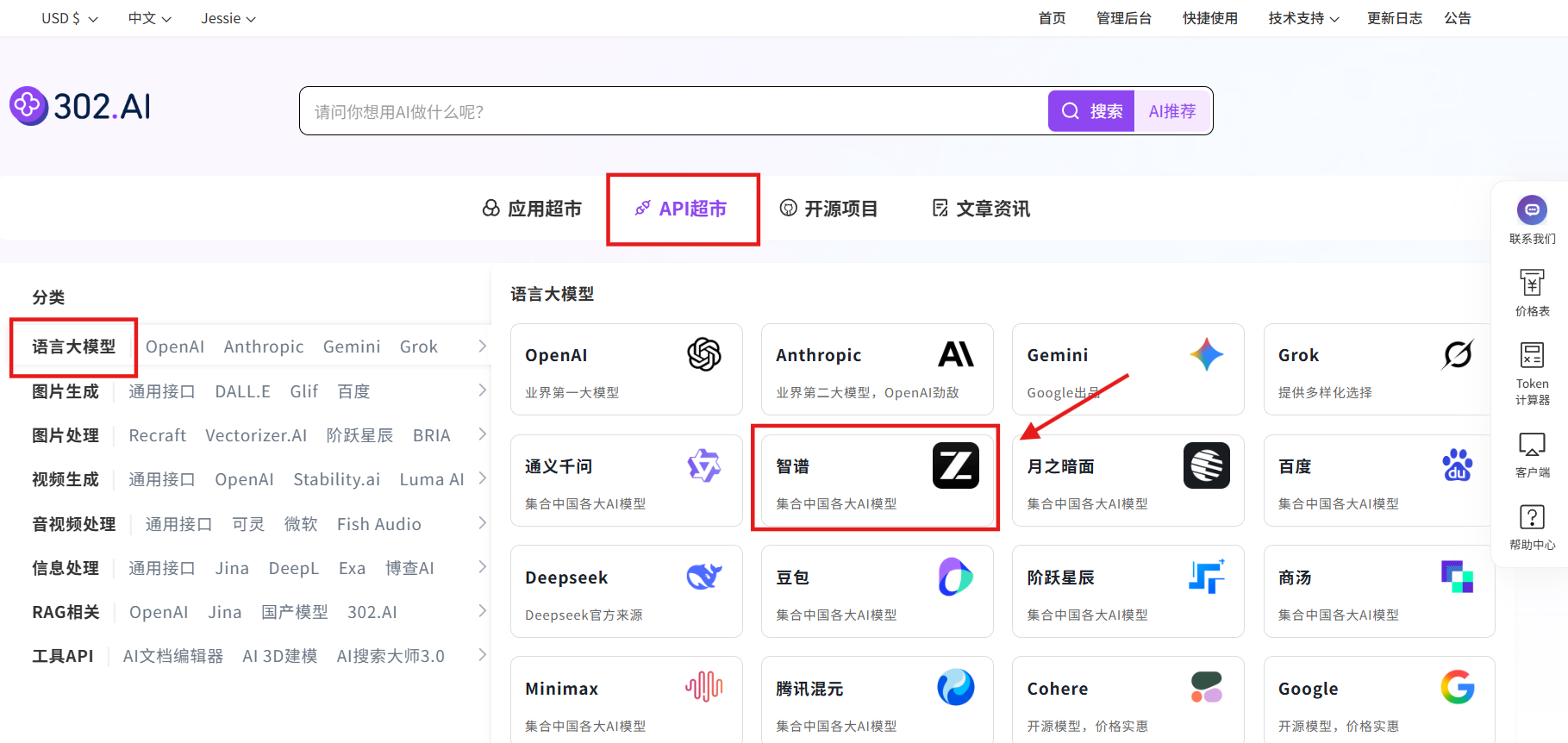Switch to the 开源项目 tab

(x=828, y=209)
